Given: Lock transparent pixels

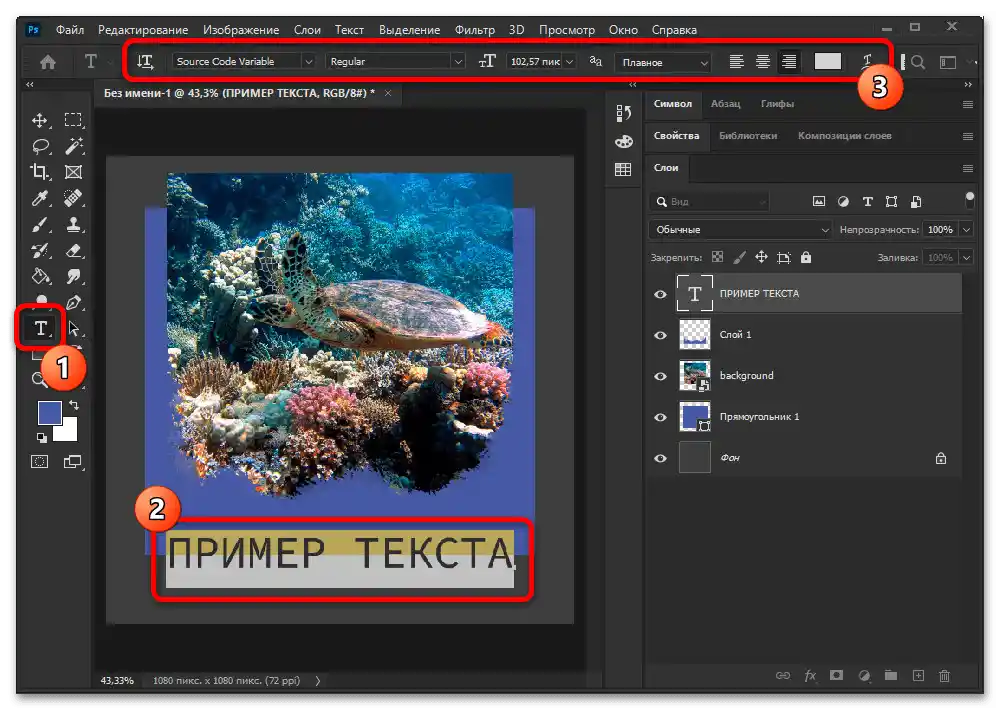Looking at the screenshot, I should pyautogui.click(x=717, y=257).
